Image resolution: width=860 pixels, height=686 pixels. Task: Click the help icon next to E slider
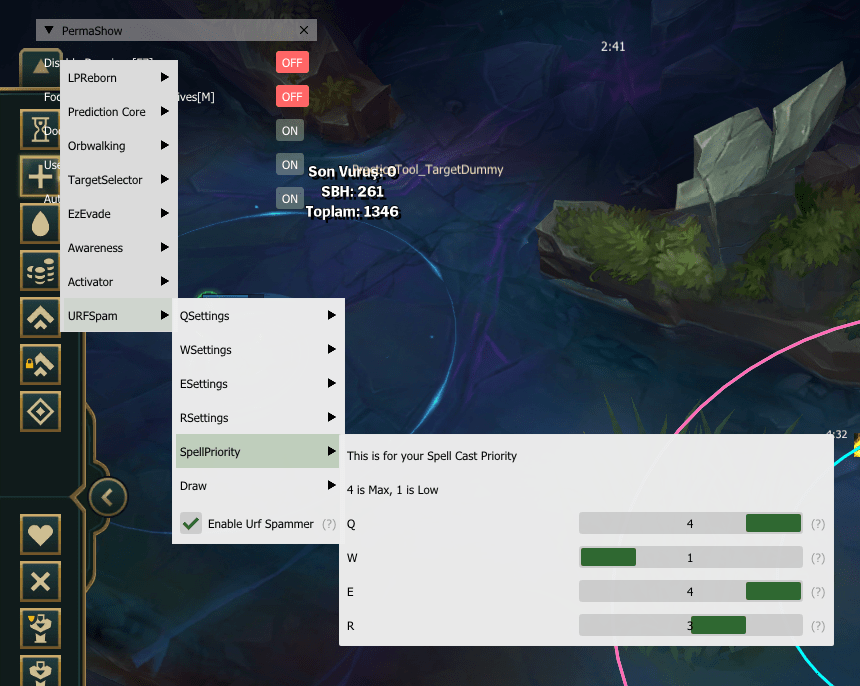(818, 592)
